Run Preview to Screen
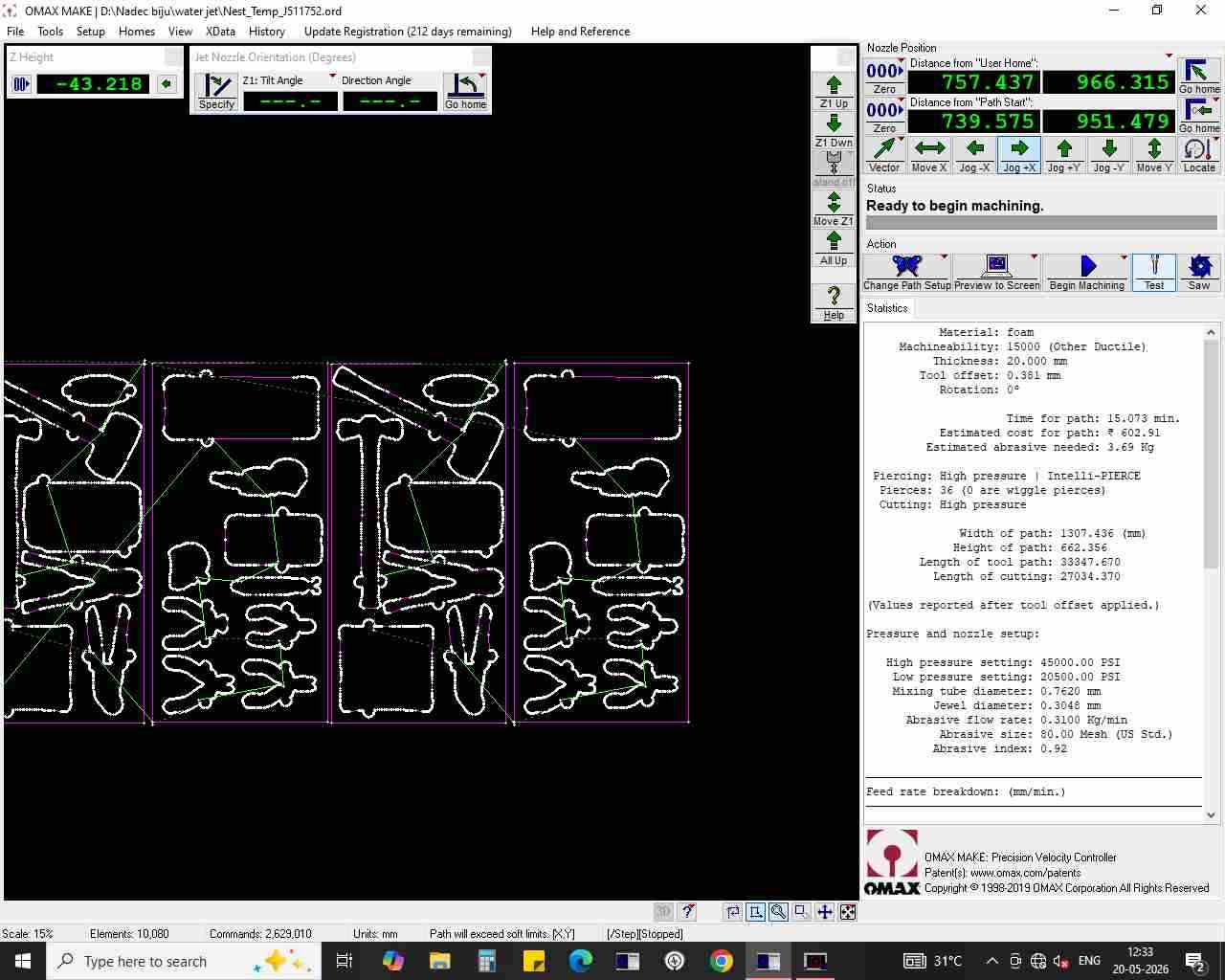 [996, 273]
